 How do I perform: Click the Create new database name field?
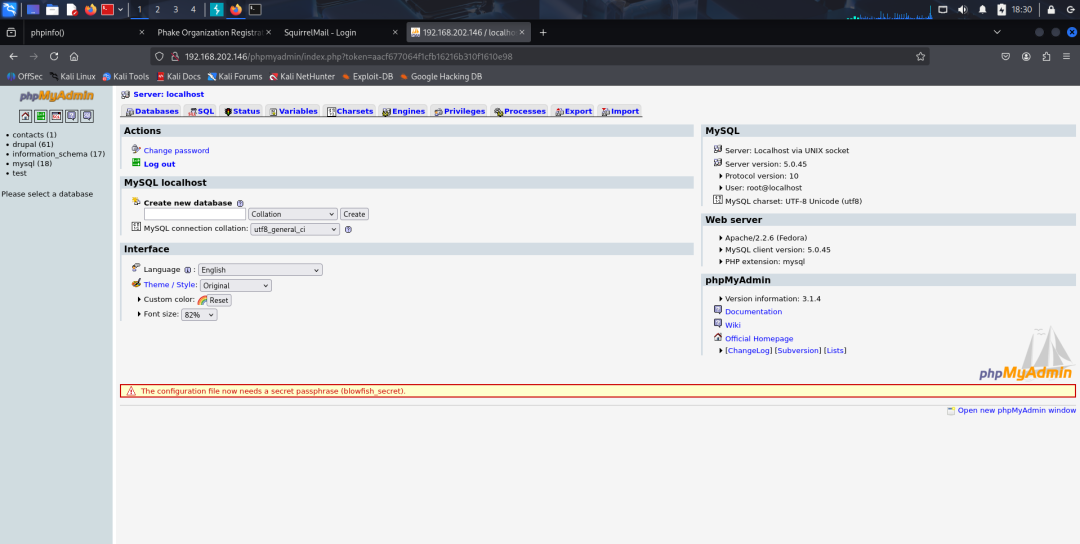click(194, 214)
